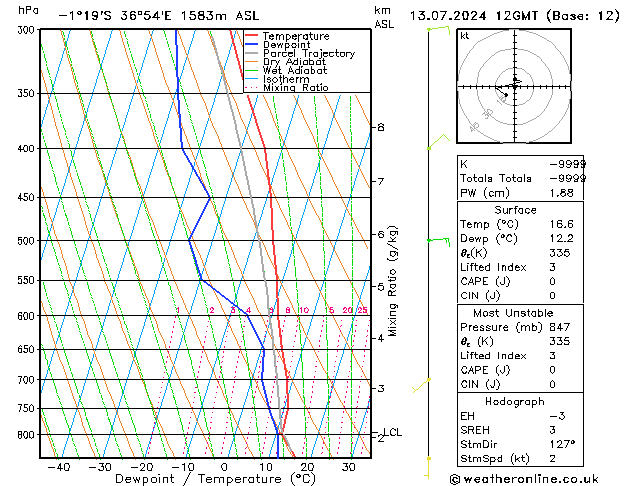
Task: Click the Wet Adiabat legend entry
Action: 294,71
